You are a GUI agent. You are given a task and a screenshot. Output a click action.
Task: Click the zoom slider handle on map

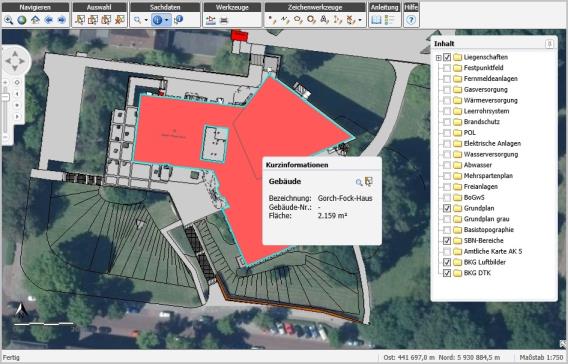click(x=5, y=97)
